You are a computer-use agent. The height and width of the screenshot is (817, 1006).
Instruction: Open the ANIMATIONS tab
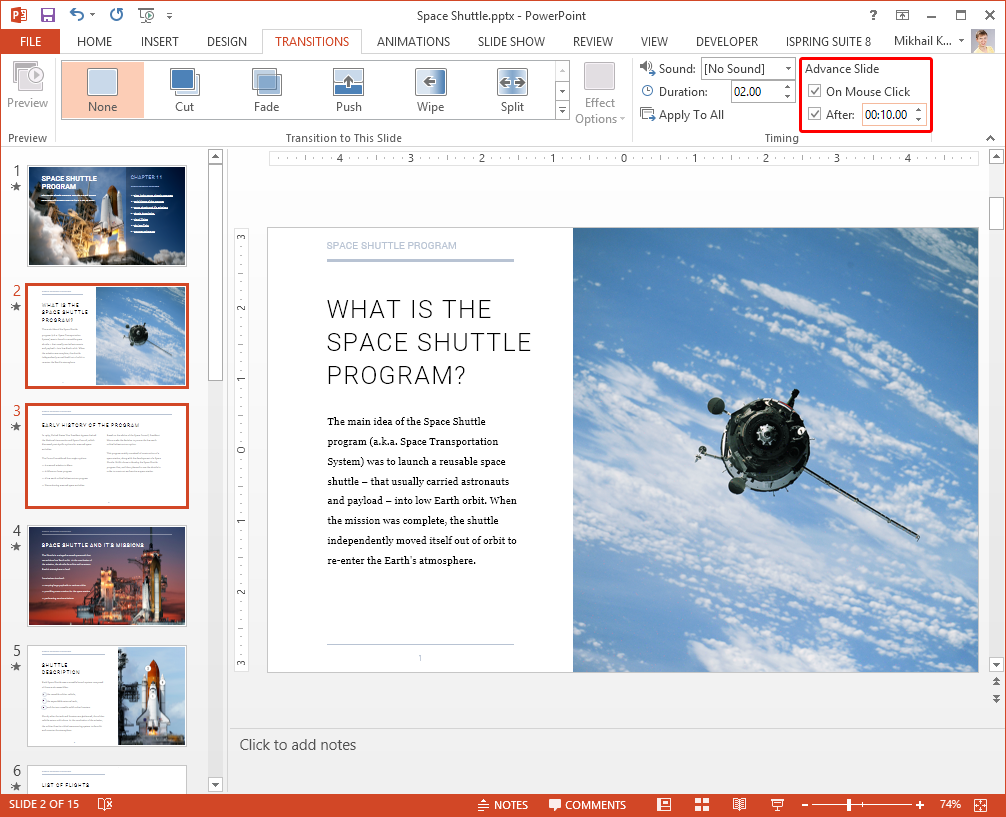(x=413, y=42)
